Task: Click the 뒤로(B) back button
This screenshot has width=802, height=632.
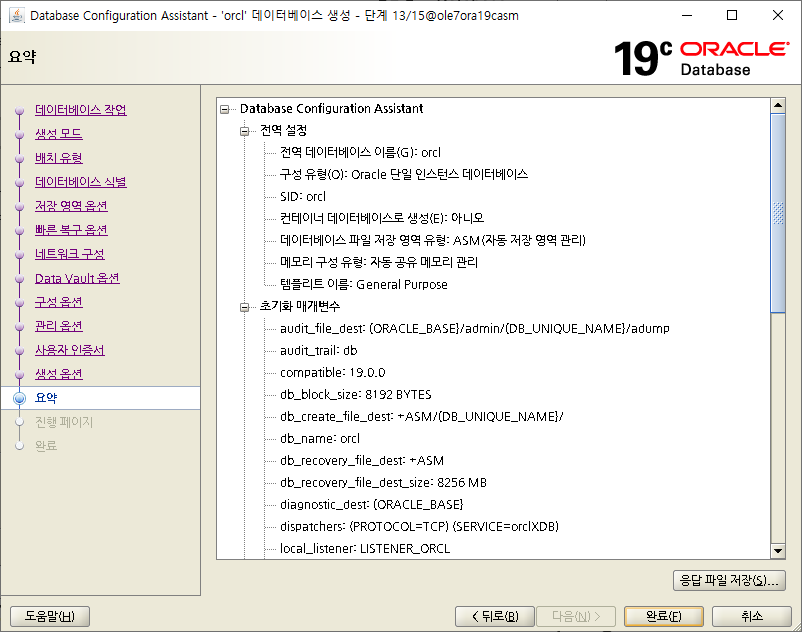Action: coord(495,616)
